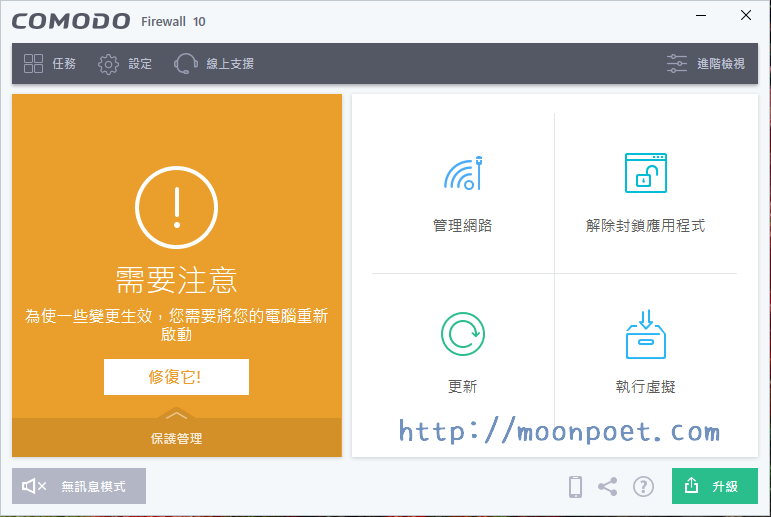Launch 執行虛擬 sandbox box icon

tap(646, 334)
